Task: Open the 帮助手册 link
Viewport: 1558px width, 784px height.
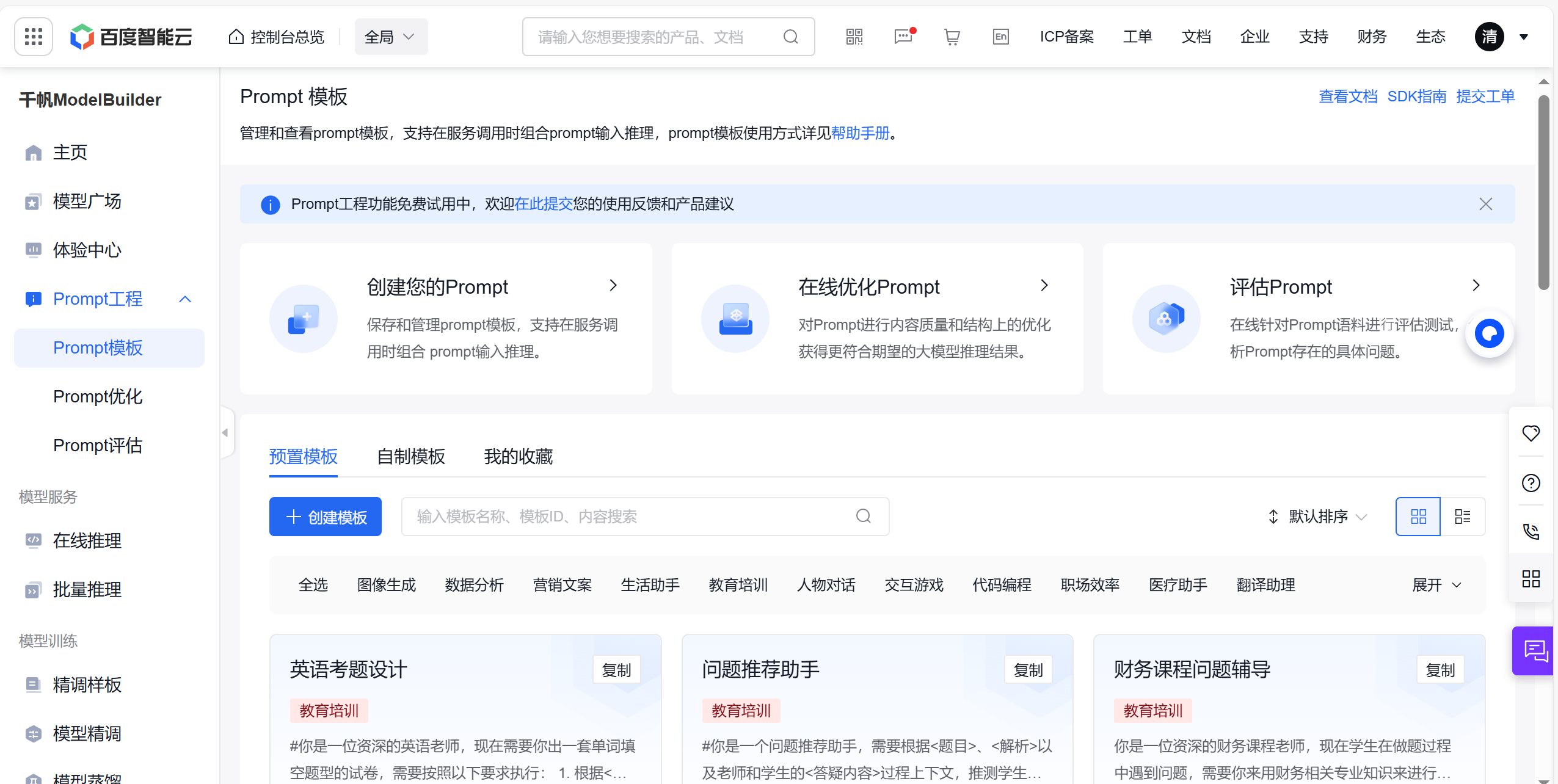Action: (x=860, y=133)
